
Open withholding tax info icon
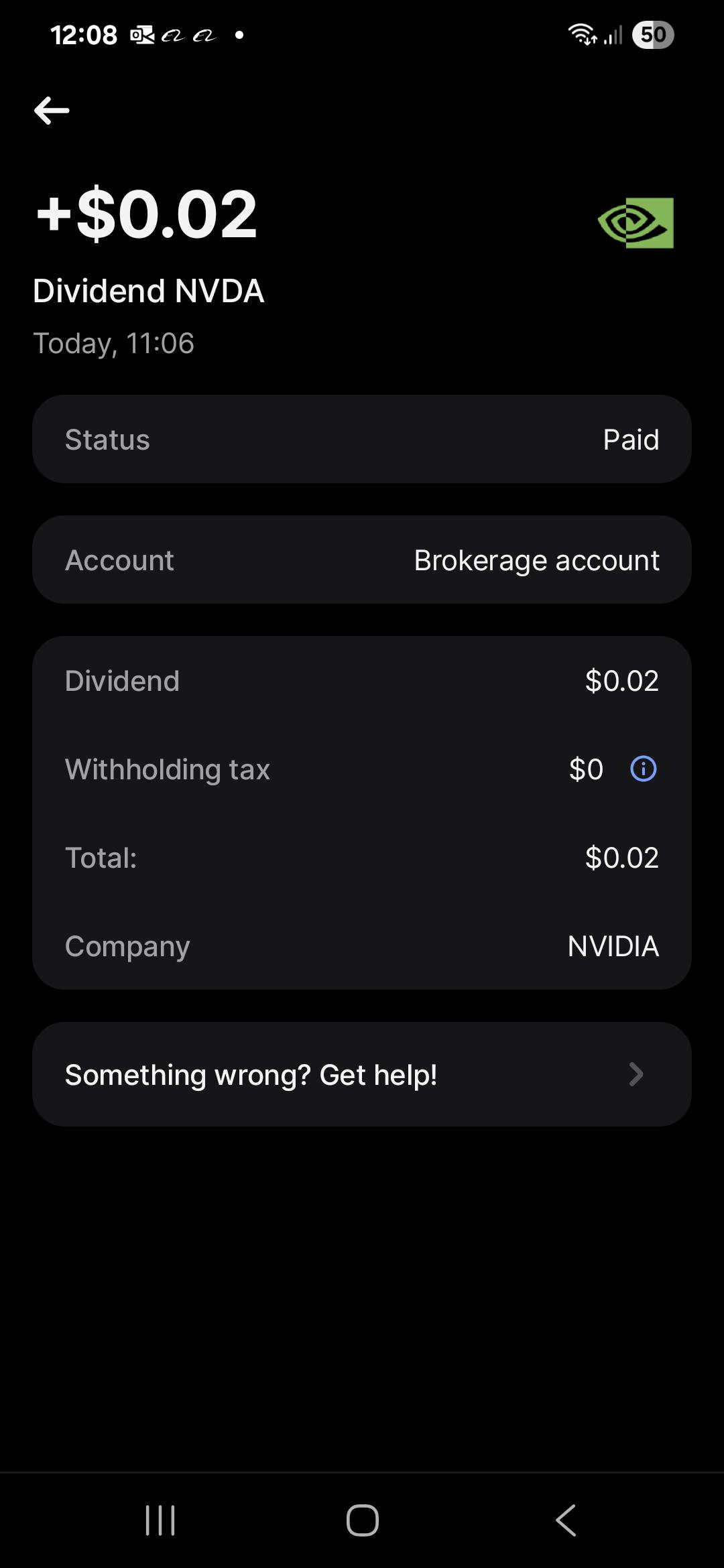pyautogui.click(x=644, y=769)
